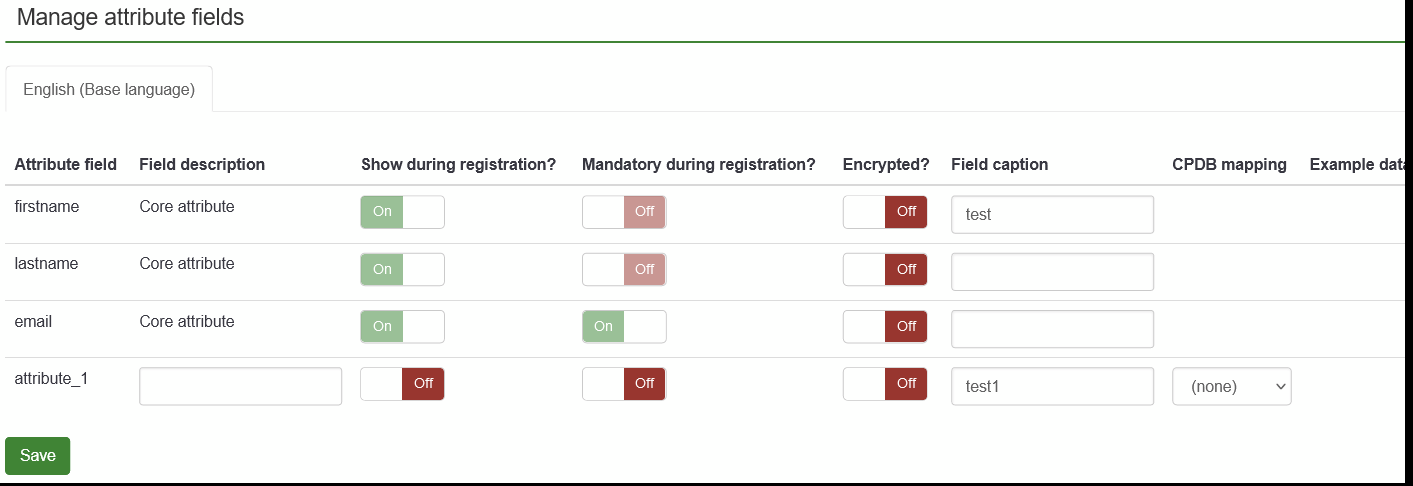Enable attribute_1 Mandatory during registration

[x=624, y=384]
